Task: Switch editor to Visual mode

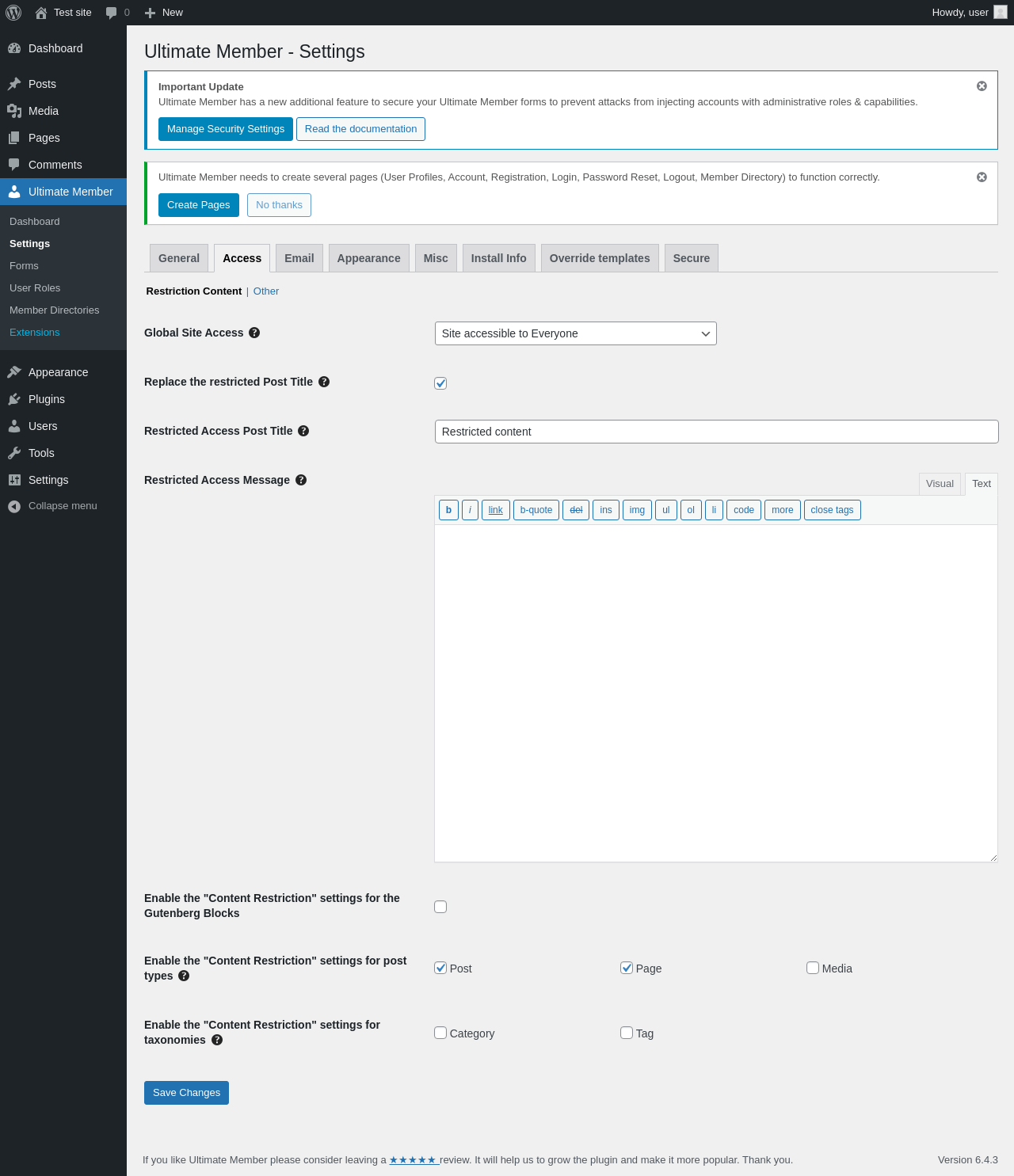Action: pos(940,484)
